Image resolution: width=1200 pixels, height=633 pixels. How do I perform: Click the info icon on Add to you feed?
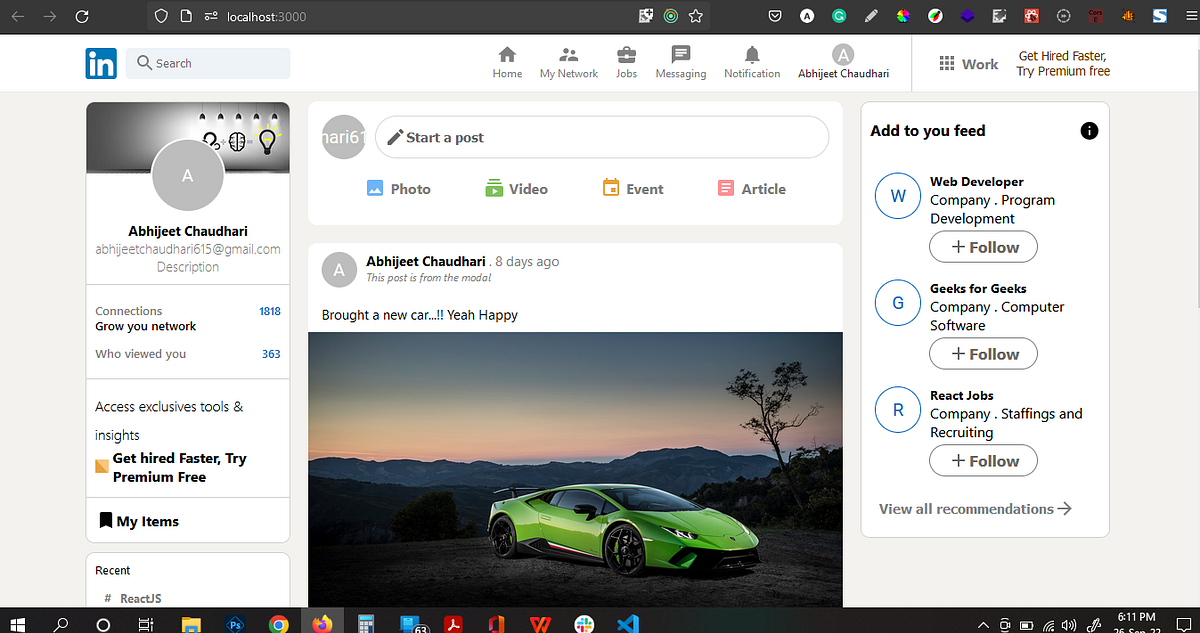click(1089, 130)
